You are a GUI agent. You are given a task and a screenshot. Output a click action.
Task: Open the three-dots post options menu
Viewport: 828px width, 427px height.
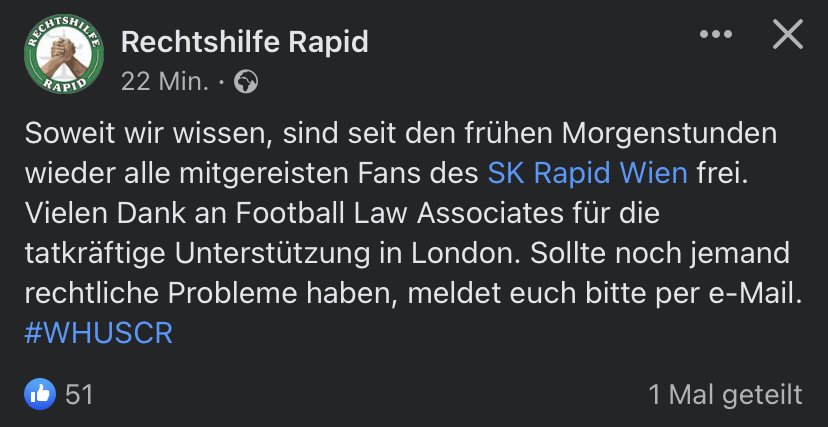716,34
